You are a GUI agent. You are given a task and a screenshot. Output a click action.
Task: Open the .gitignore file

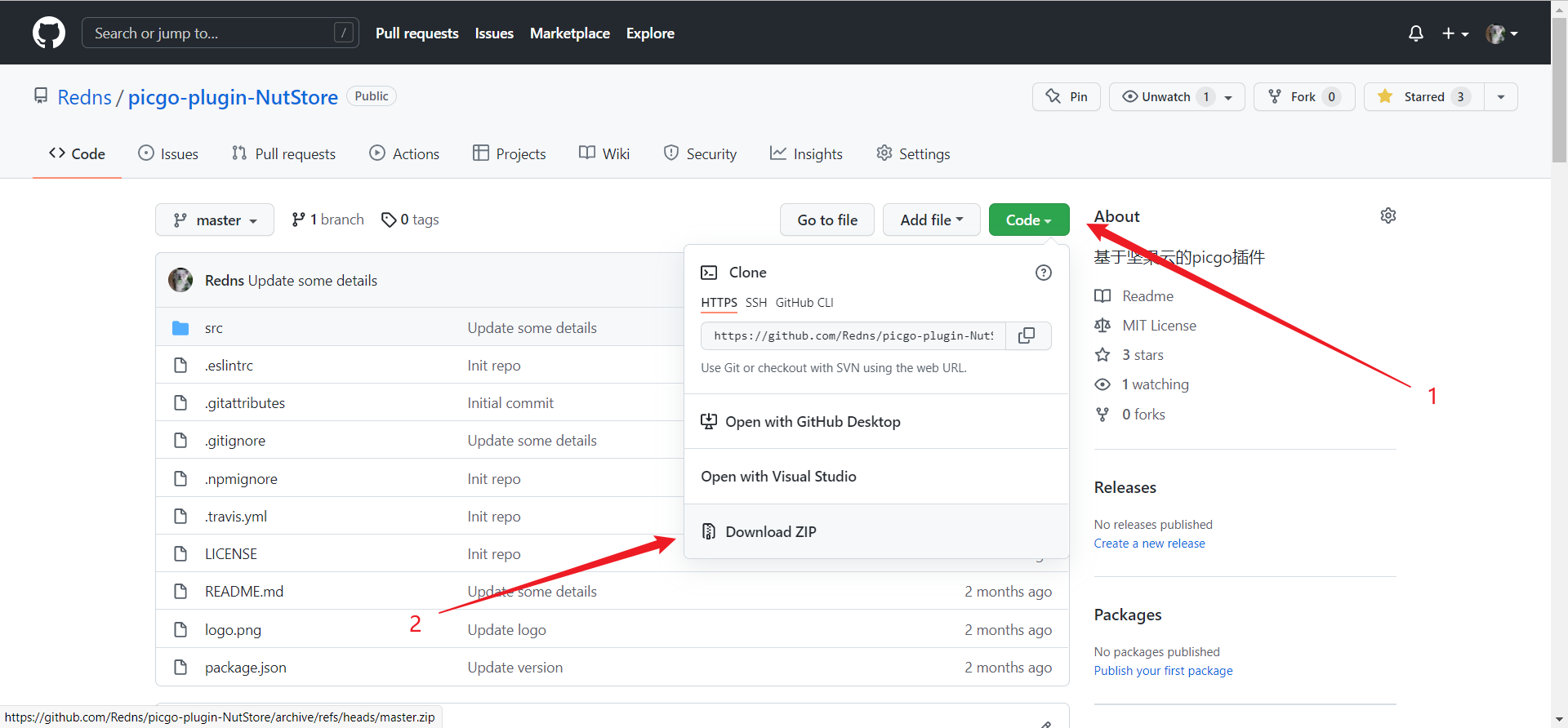[x=234, y=441]
